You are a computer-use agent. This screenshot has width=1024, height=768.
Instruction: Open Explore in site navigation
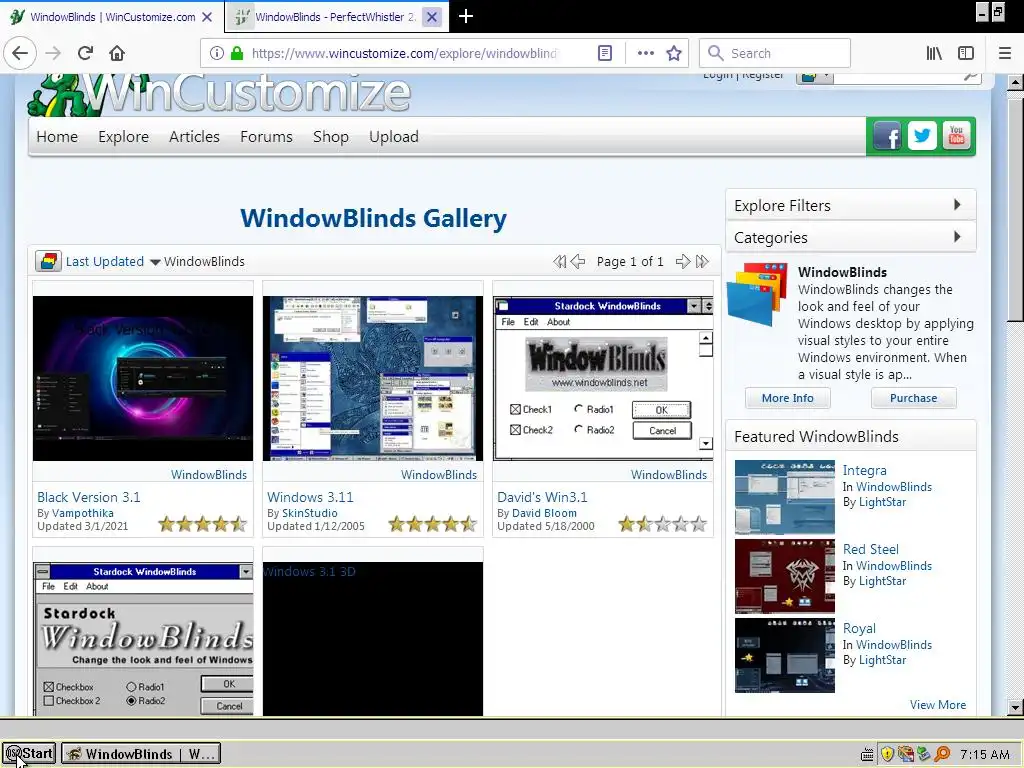click(123, 136)
